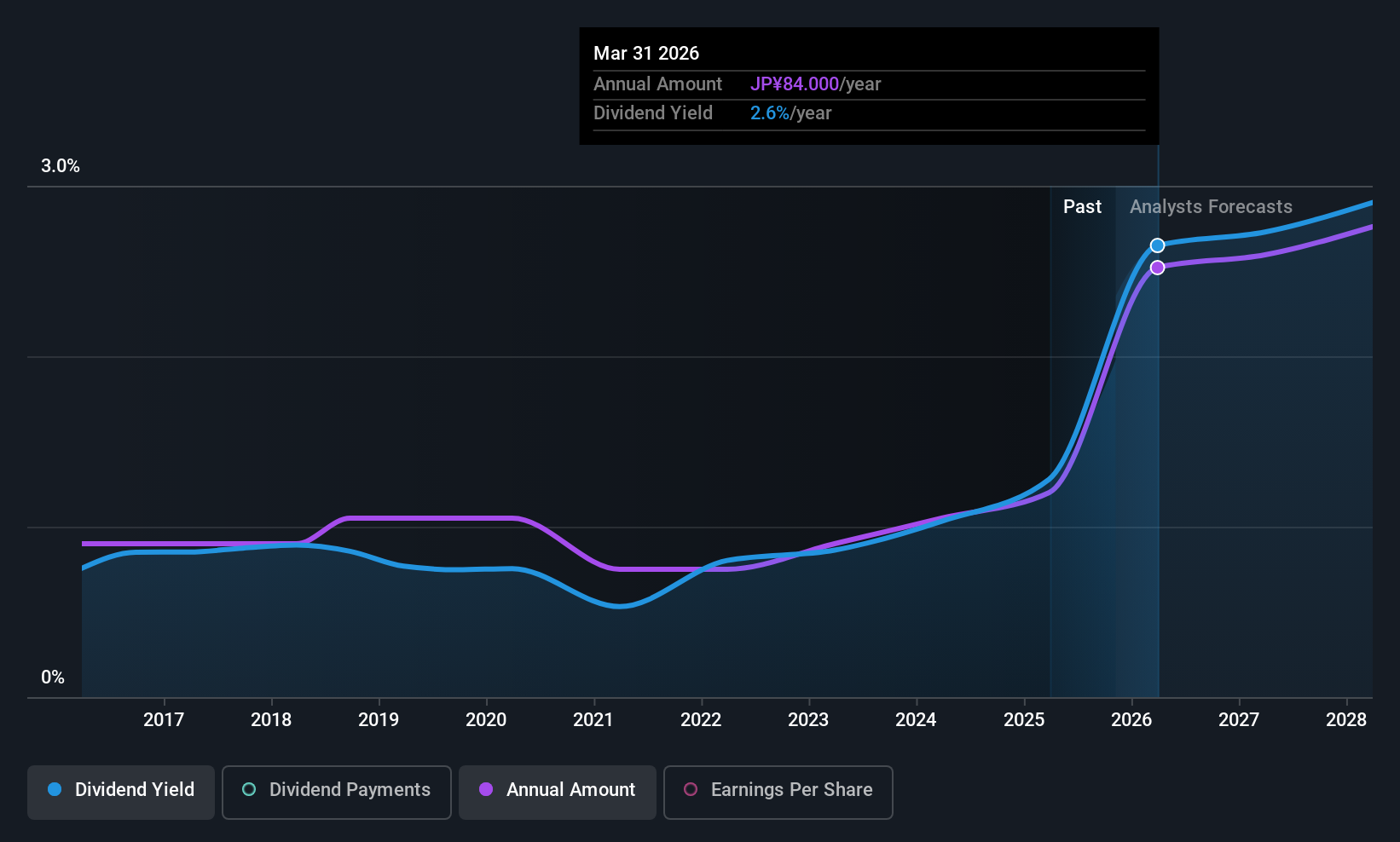Click the Past region label
This screenshot has width=1400, height=842.
coord(1082,207)
